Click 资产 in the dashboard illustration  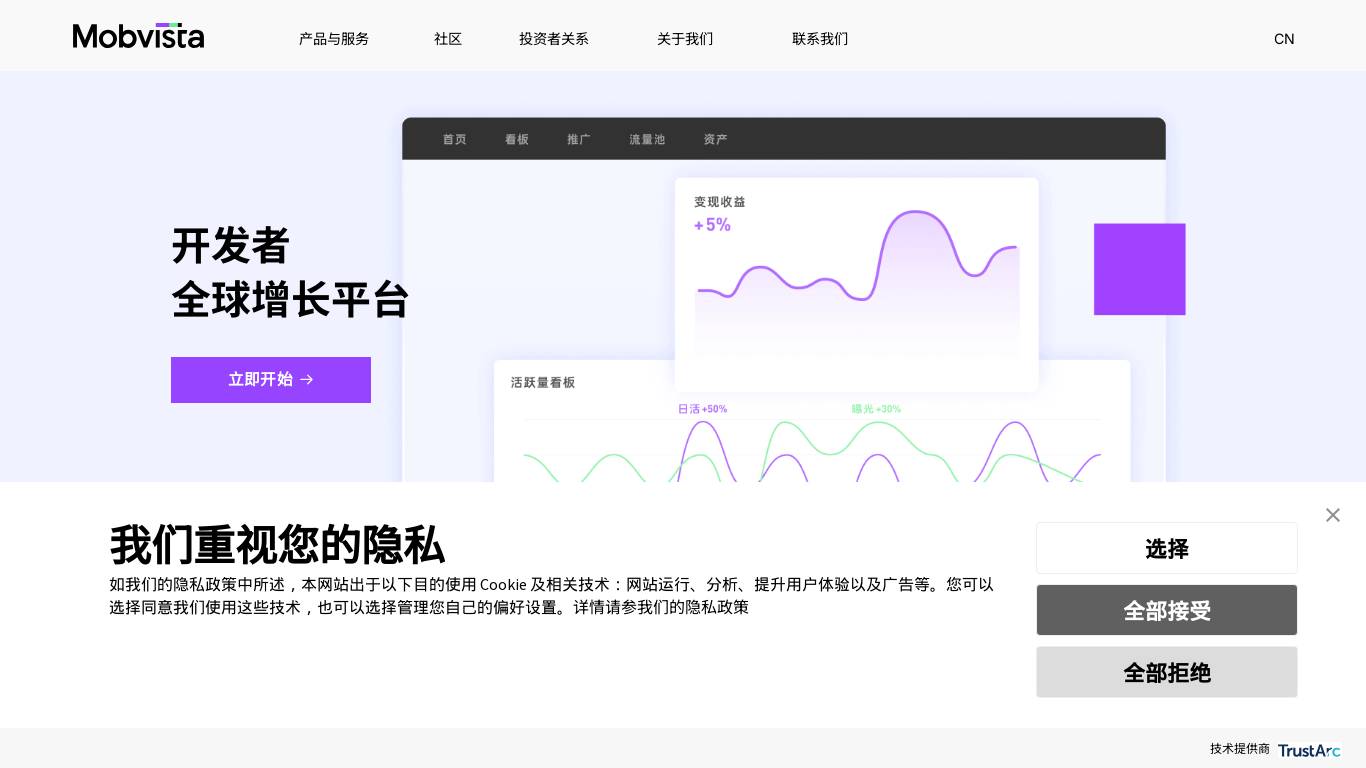click(x=715, y=139)
